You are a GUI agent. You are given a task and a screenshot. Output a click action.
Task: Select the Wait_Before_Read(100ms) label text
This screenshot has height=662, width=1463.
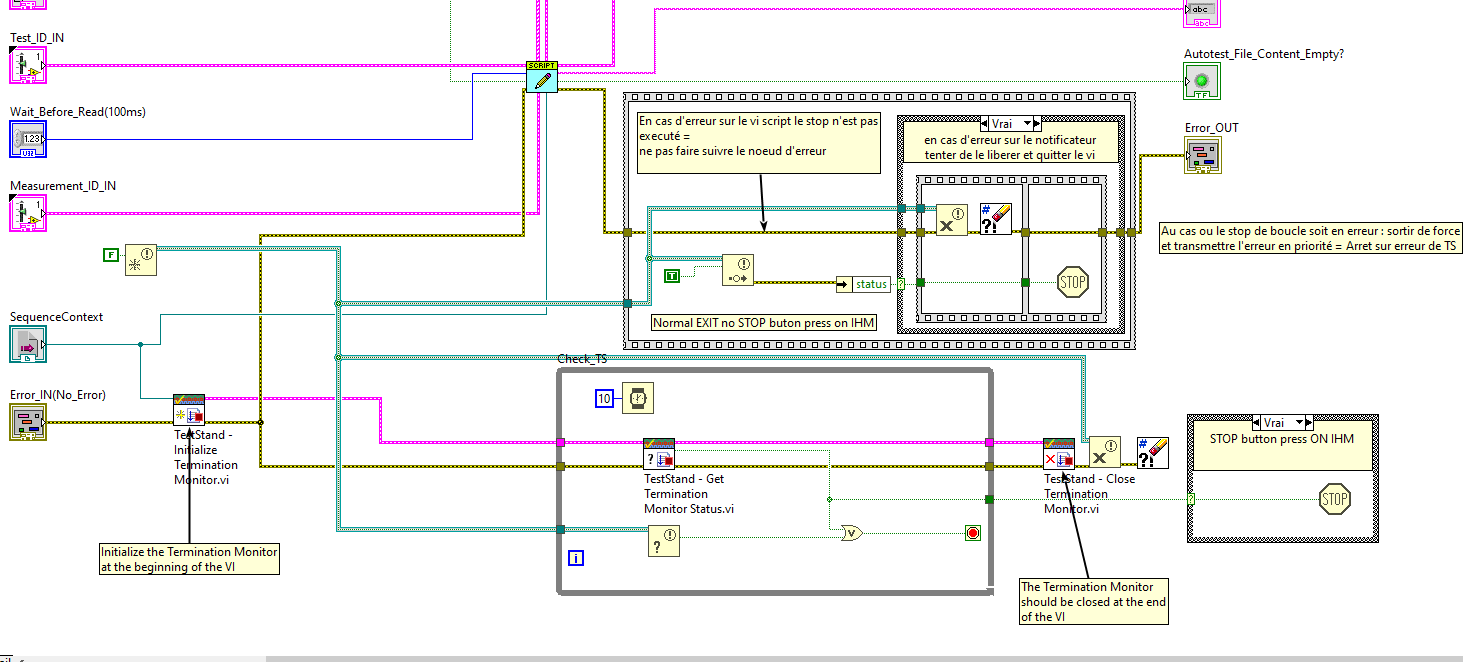[78, 112]
